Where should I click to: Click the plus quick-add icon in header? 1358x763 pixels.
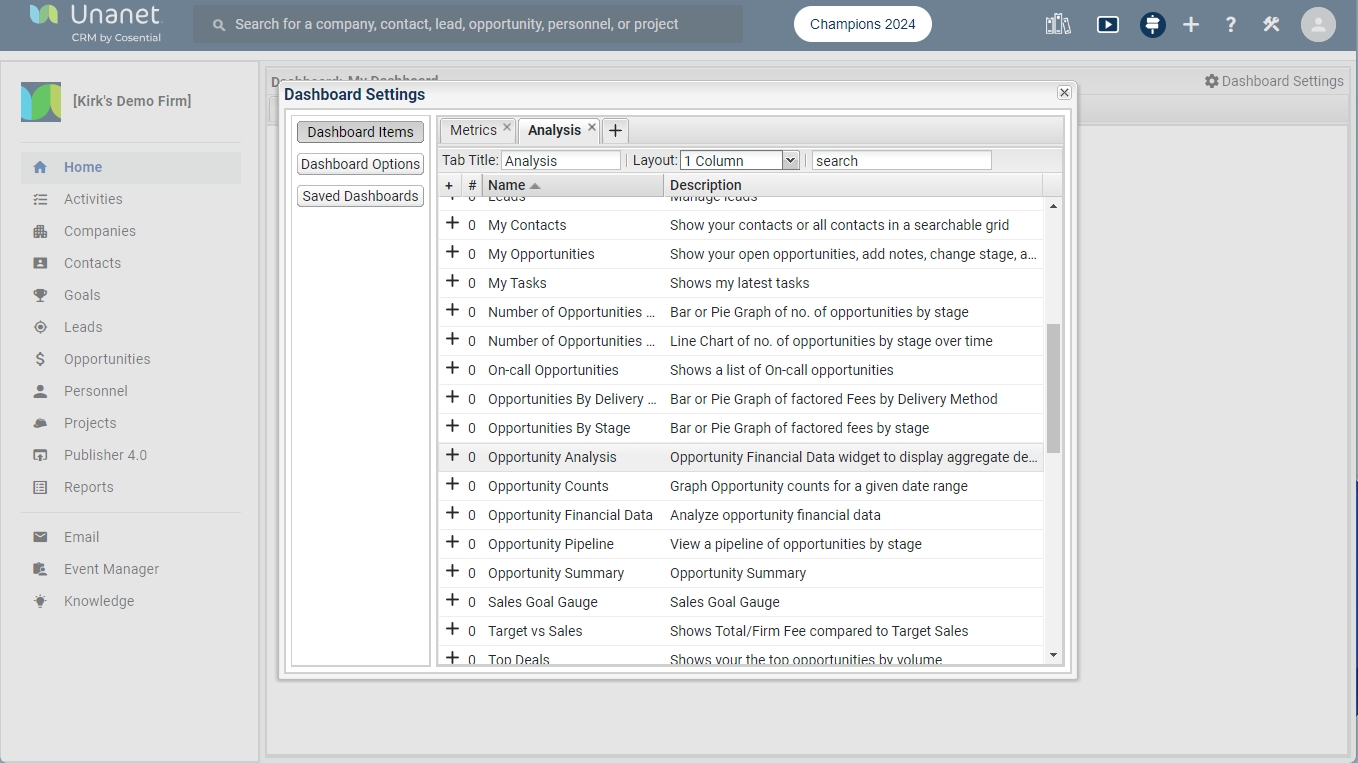click(1190, 24)
